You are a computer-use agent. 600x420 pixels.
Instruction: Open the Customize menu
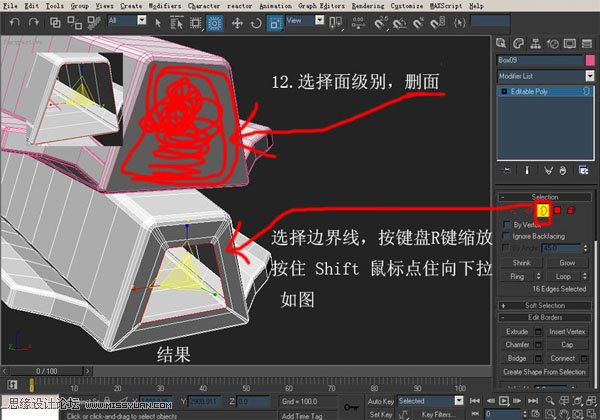pos(406,6)
